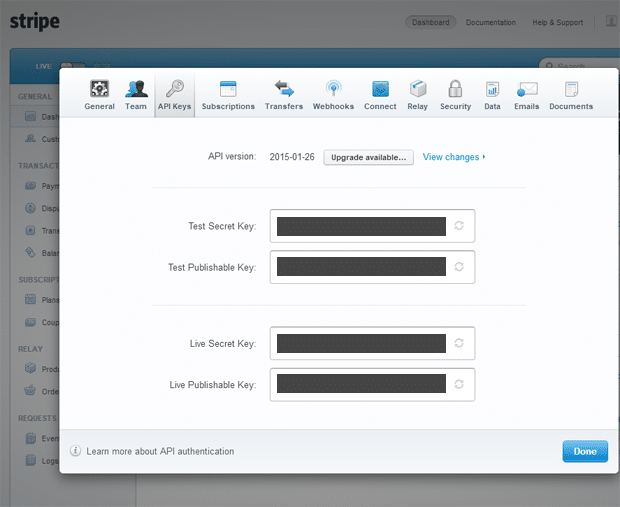Click the Payments sidebar icon
This screenshot has width=620, height=507.
click(x=30, y=186)
